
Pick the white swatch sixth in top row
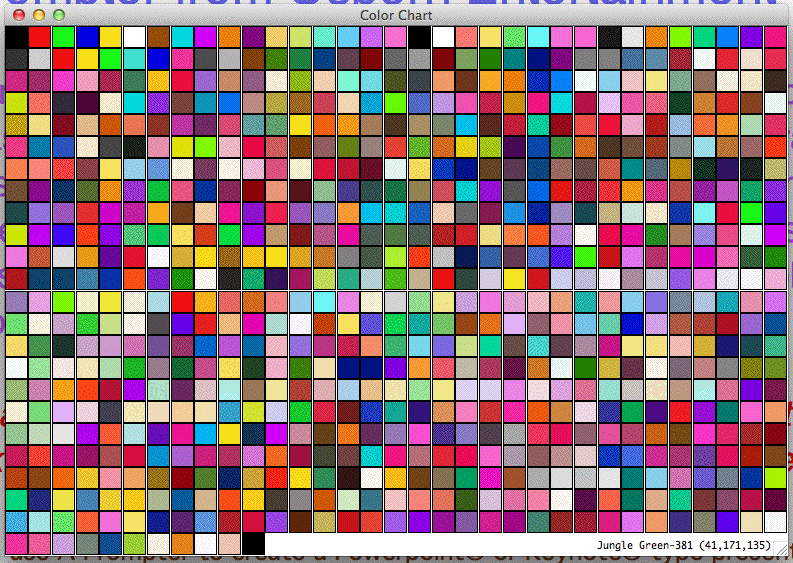[x=135, y=36]
